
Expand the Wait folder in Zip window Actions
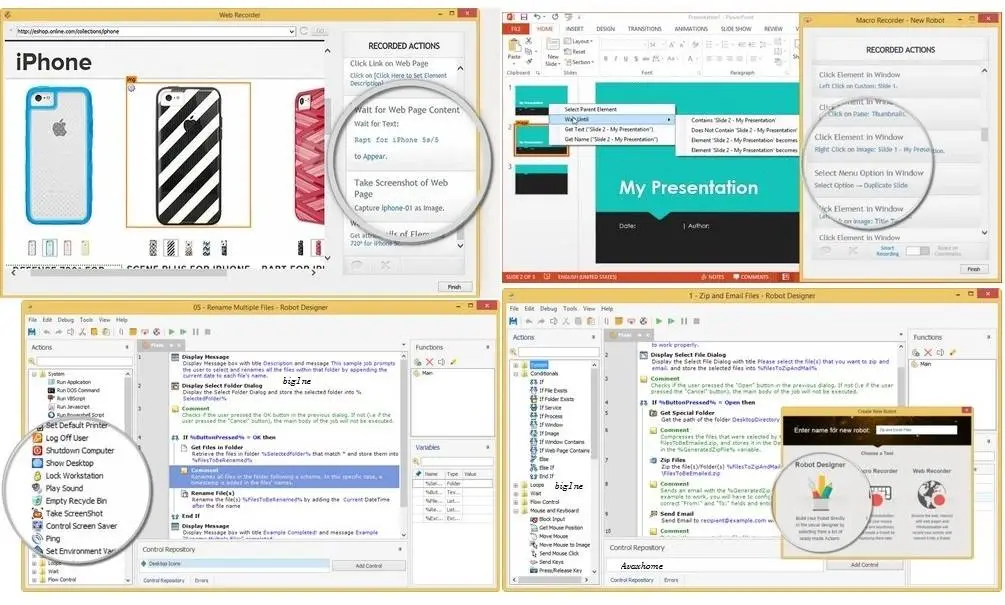516,493
